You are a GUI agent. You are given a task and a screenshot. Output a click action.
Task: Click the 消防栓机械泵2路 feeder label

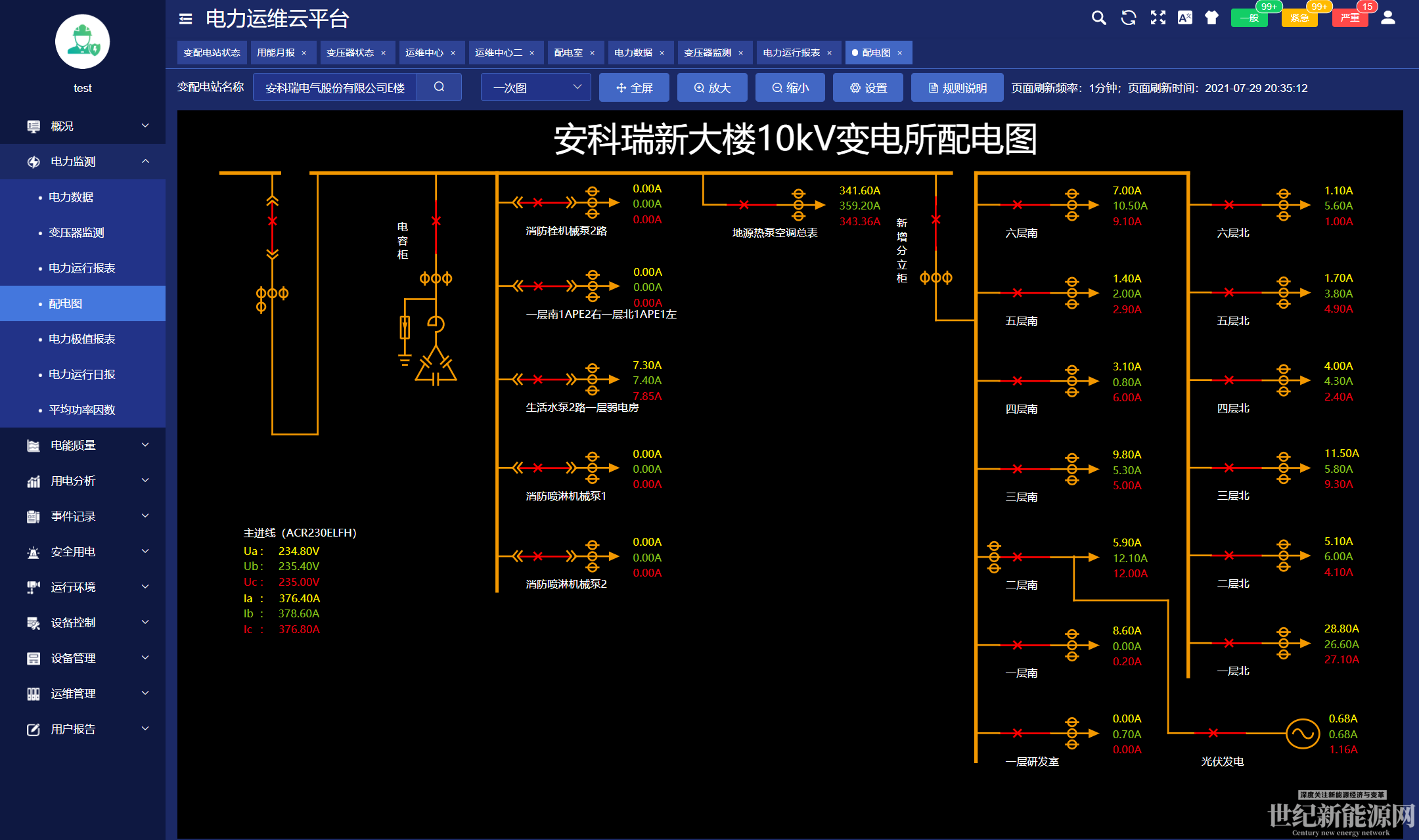click(x=566, y=231)
